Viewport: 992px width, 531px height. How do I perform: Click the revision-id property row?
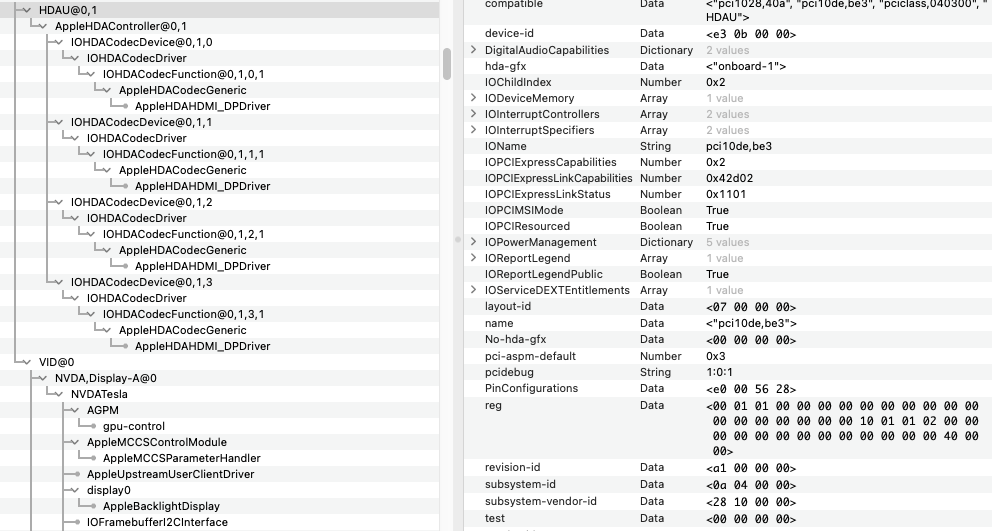pos(728,468)
